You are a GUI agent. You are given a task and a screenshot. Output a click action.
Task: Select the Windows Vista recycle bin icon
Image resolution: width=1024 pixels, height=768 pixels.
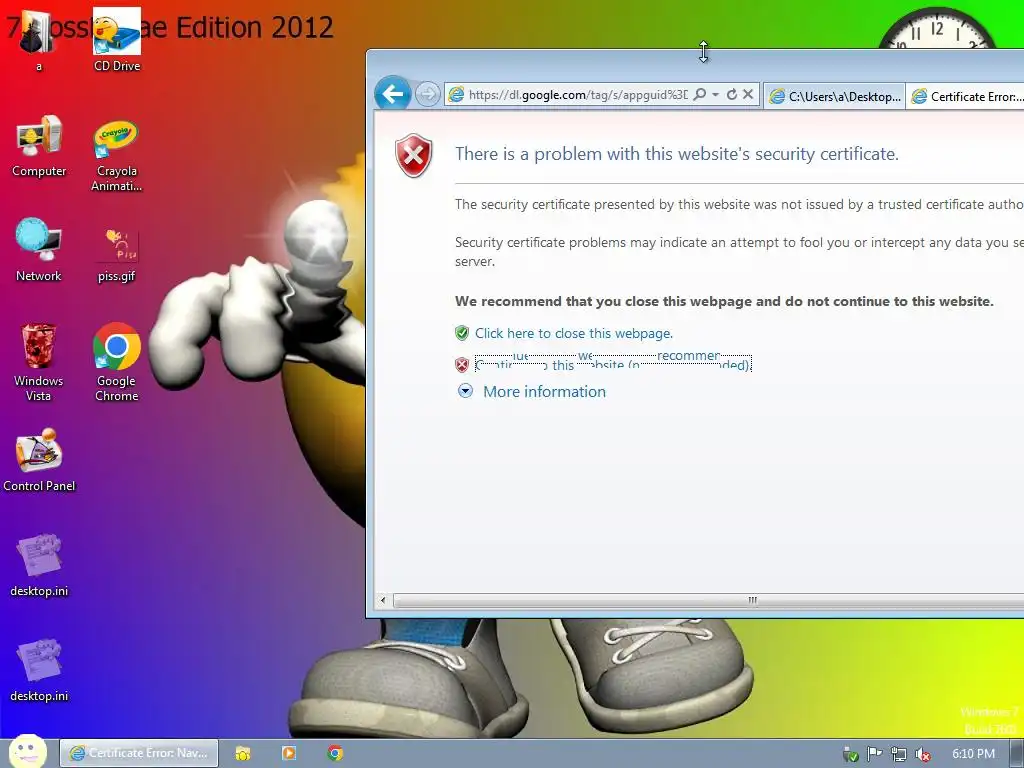pos(39,360)
